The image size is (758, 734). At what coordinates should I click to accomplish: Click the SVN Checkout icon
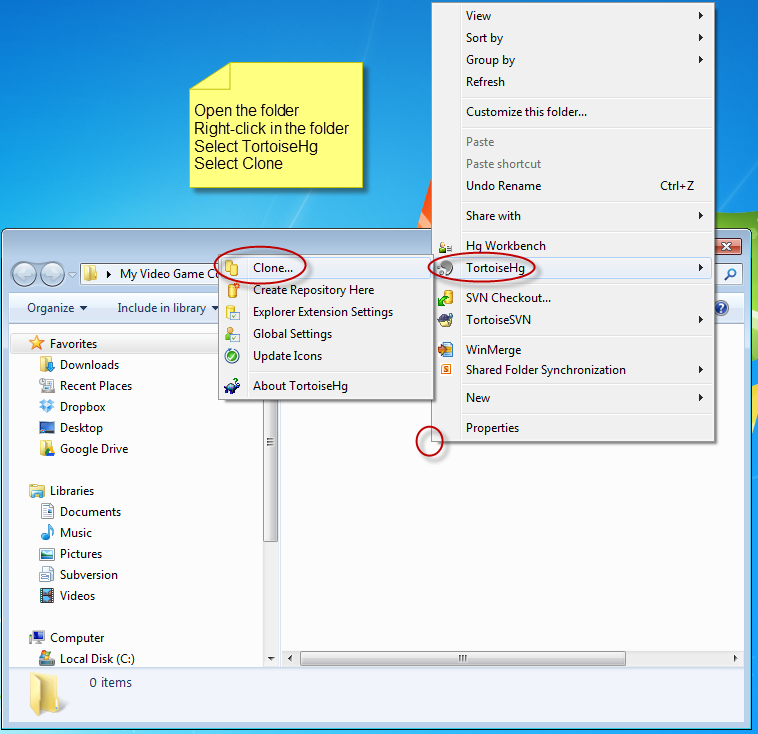(x=445, y=298)
